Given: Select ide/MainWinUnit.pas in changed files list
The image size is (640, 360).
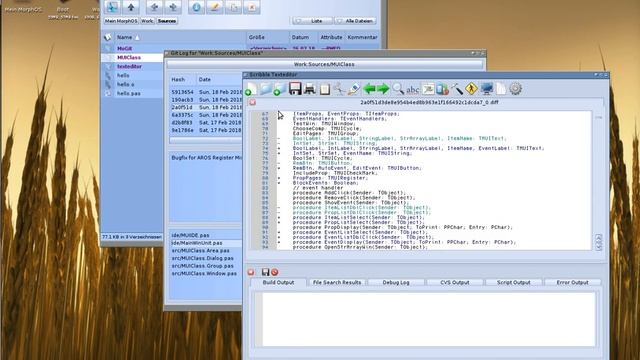Looking at the screenshot, I should point(206,243).
